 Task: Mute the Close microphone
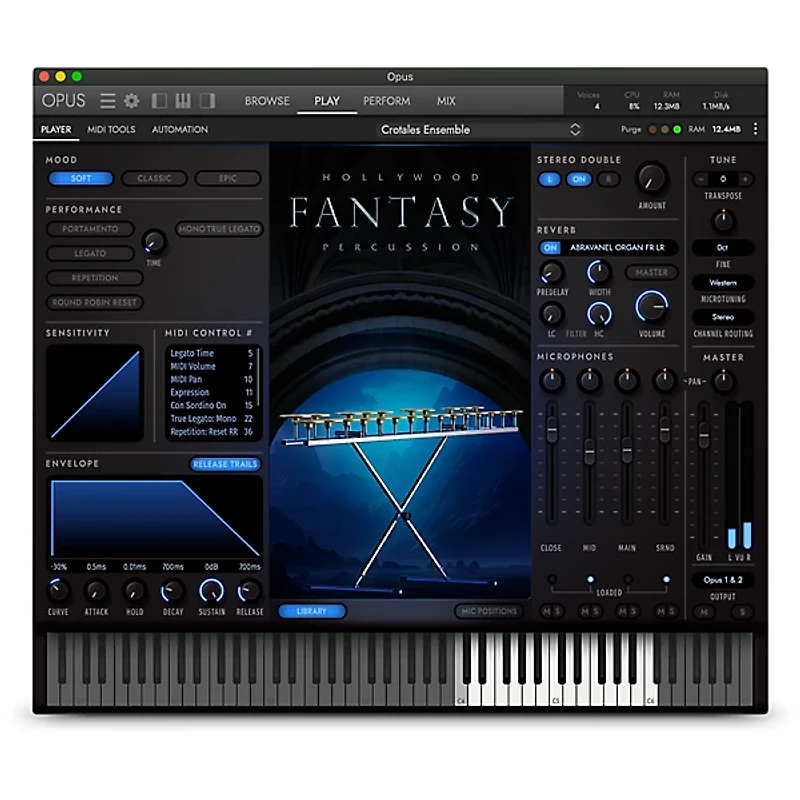[546, 611]
